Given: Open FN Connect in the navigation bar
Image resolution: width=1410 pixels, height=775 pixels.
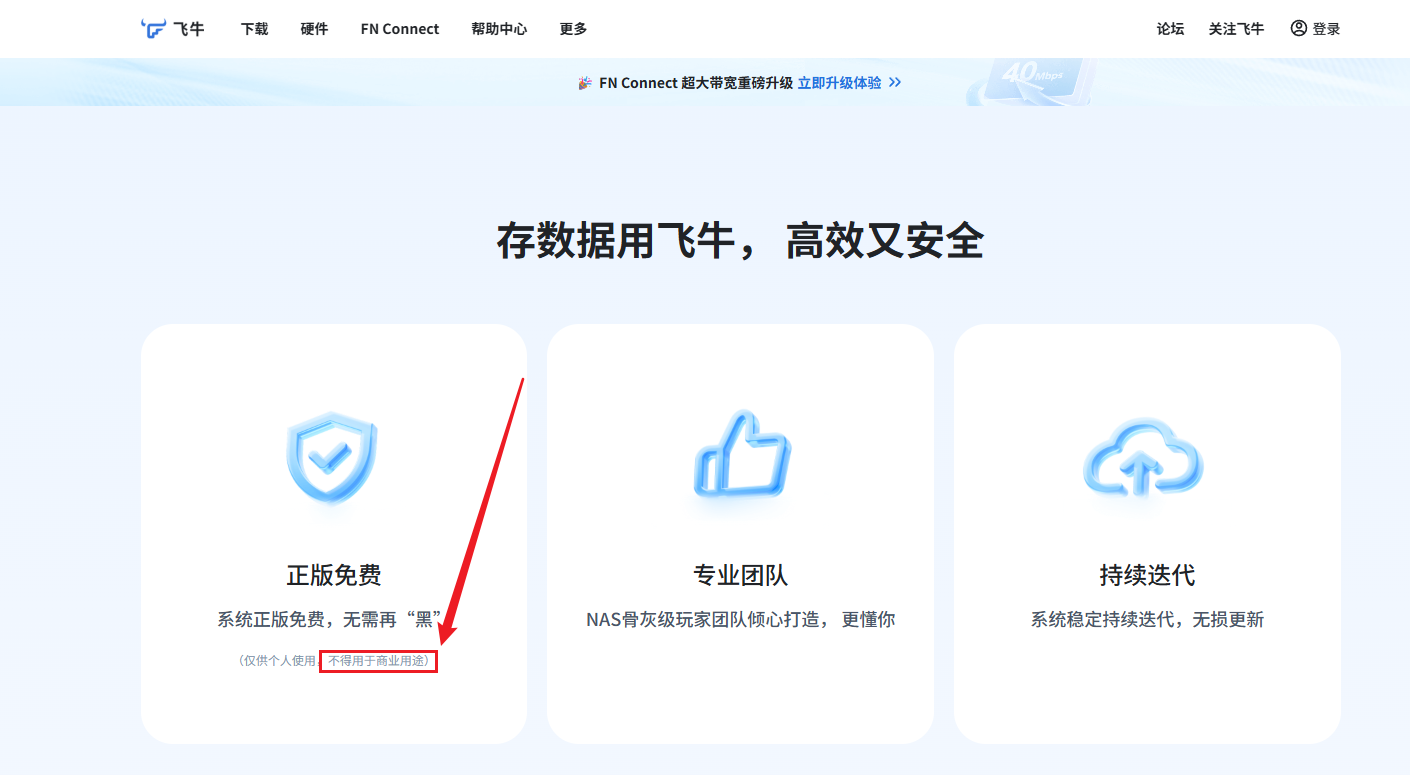Looking at the screenshot, I should coord(400,29).
